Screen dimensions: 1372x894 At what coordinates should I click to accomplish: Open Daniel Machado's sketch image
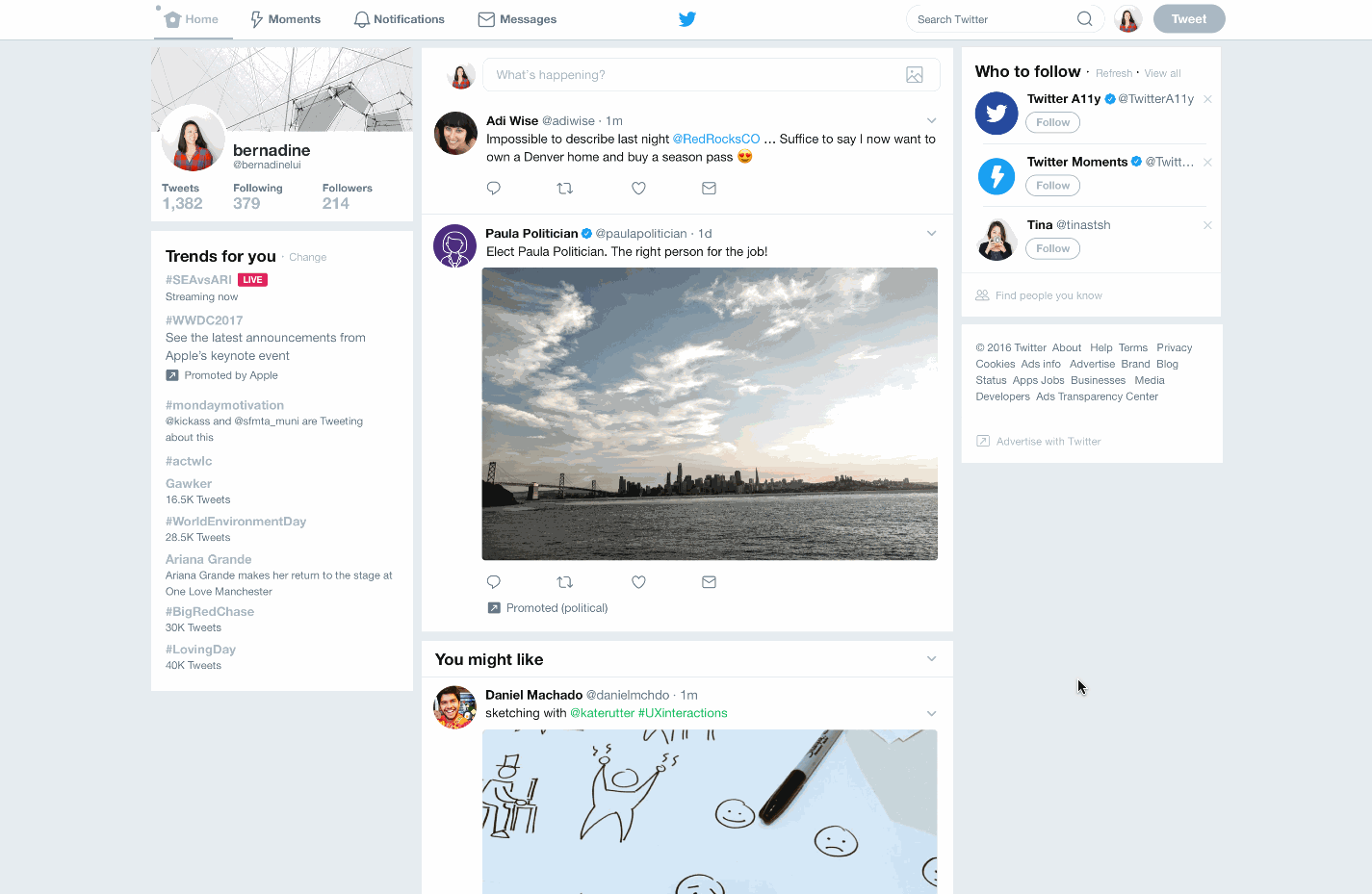click(710, 811)
